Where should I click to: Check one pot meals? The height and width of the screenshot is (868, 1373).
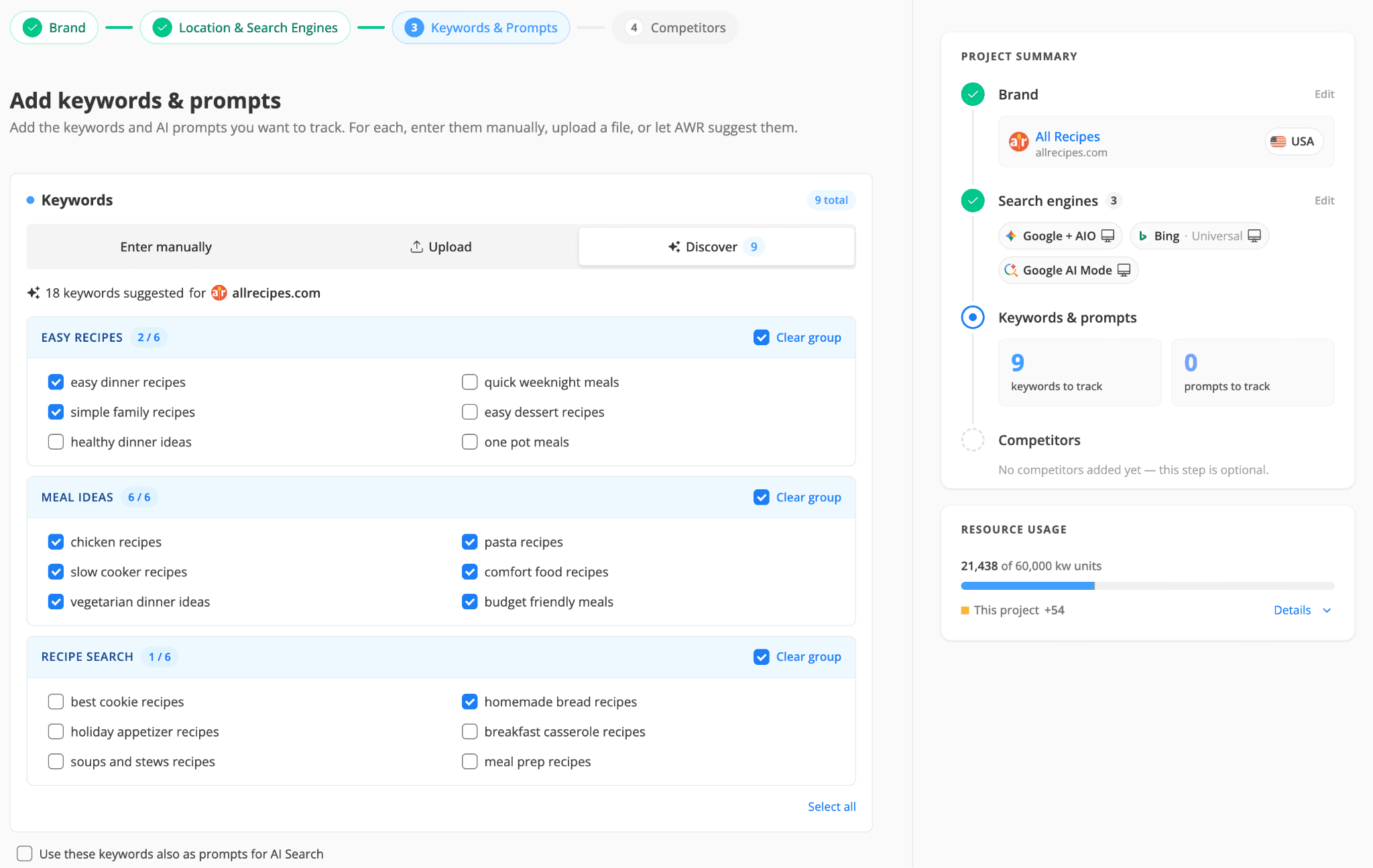pos(470,442)
